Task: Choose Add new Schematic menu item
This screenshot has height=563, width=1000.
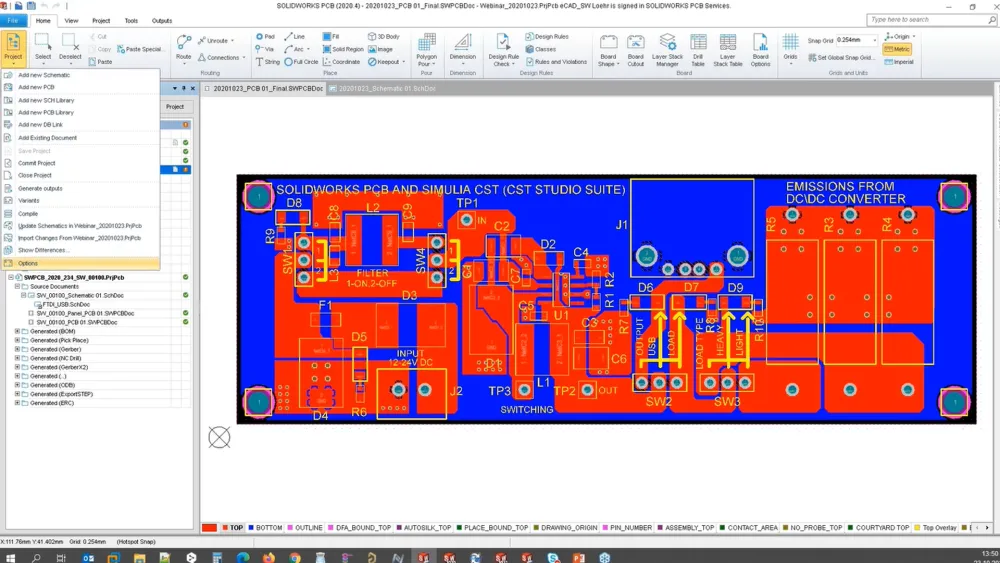Action: point(80,75)
